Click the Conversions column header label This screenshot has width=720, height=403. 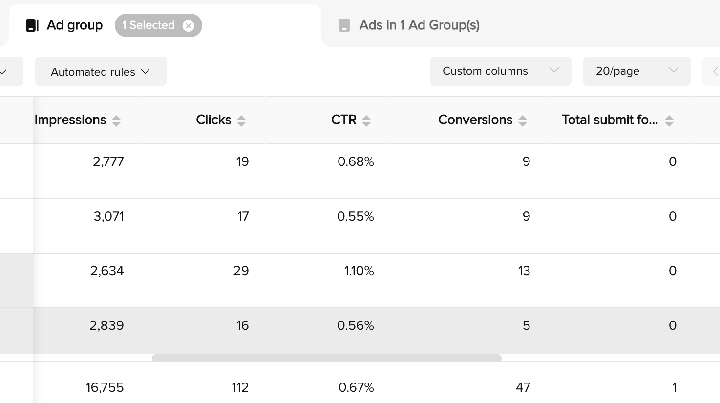(475, 120)
